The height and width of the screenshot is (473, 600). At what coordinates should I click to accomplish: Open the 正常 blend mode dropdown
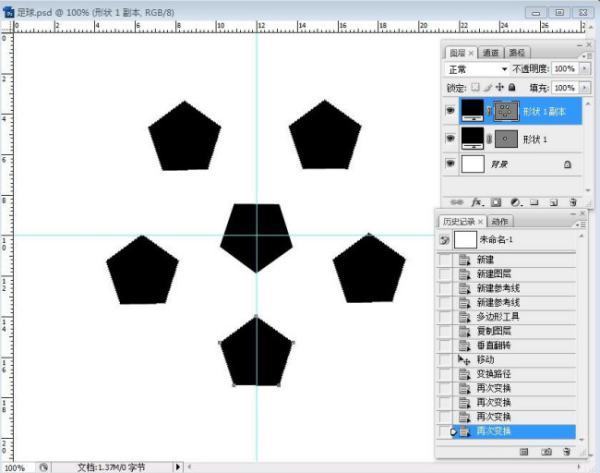tap(478, 69)
